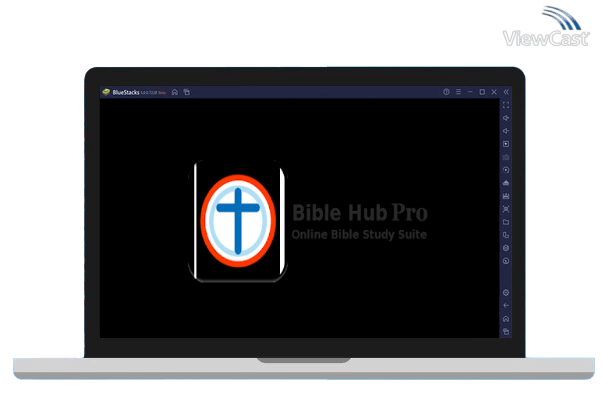This screenshot has height=414, width=602.
Task: Open the media folder icon in sidebar
Action: coord(506,222)
